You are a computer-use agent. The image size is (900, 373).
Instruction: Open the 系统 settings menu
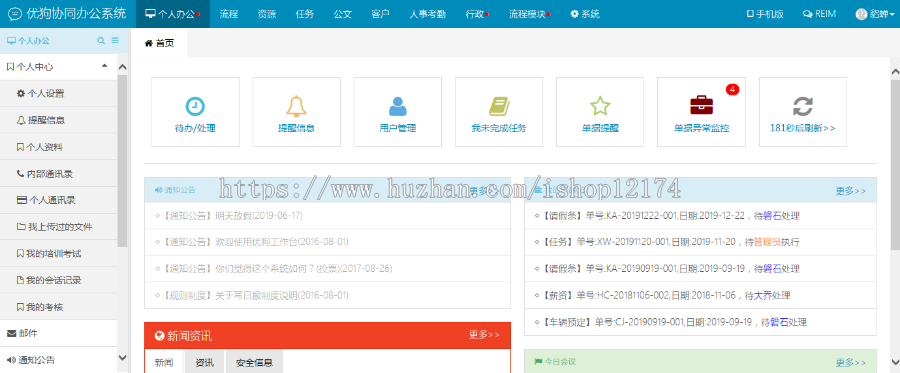click(585, 14)
